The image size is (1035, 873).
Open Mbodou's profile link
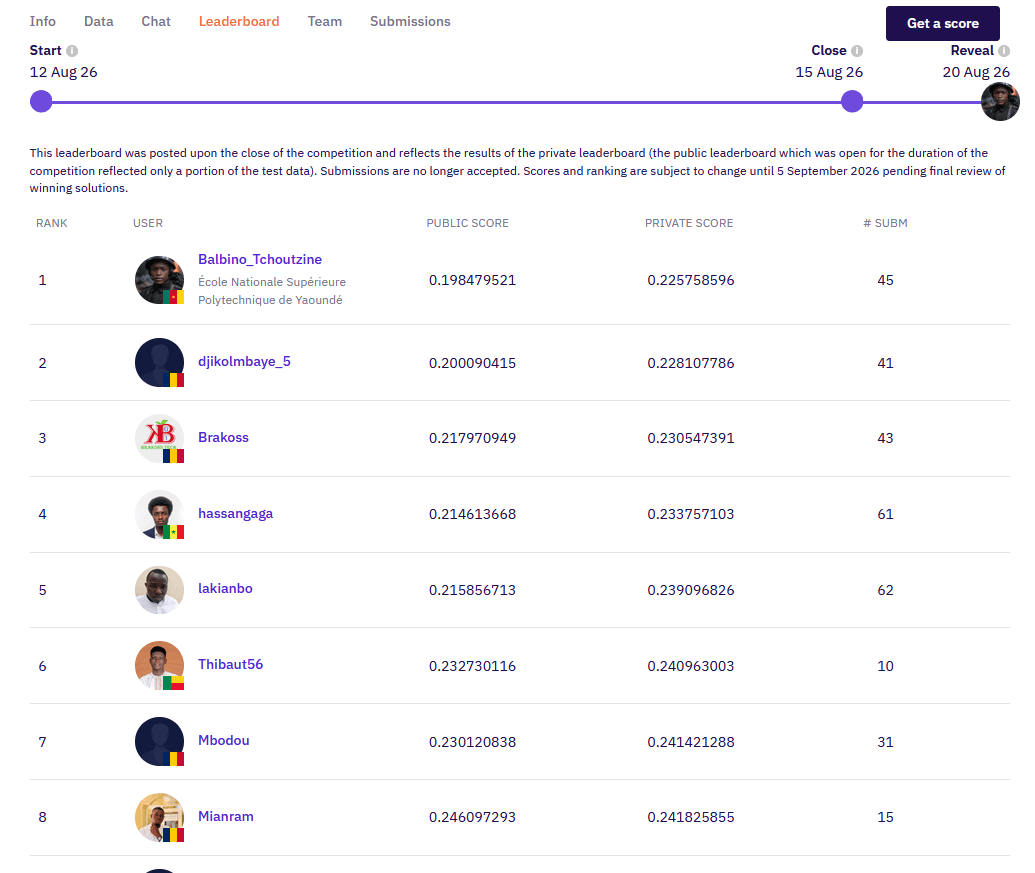click(x=224, y=740)
